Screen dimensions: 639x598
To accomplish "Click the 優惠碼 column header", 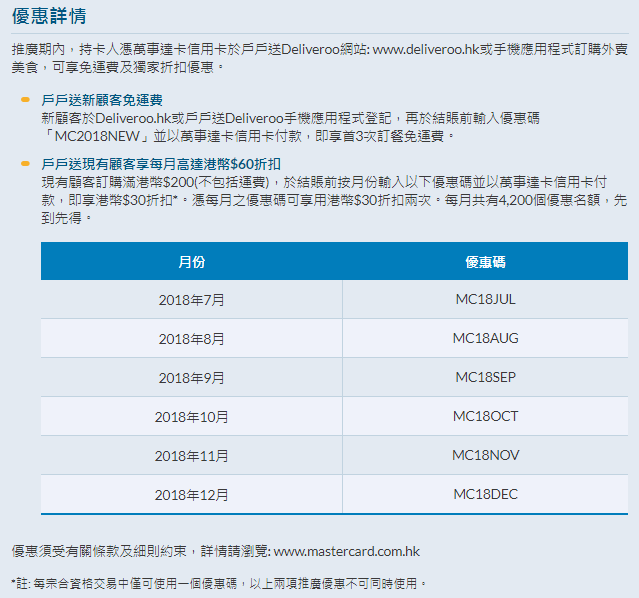I will click(485, 262).
